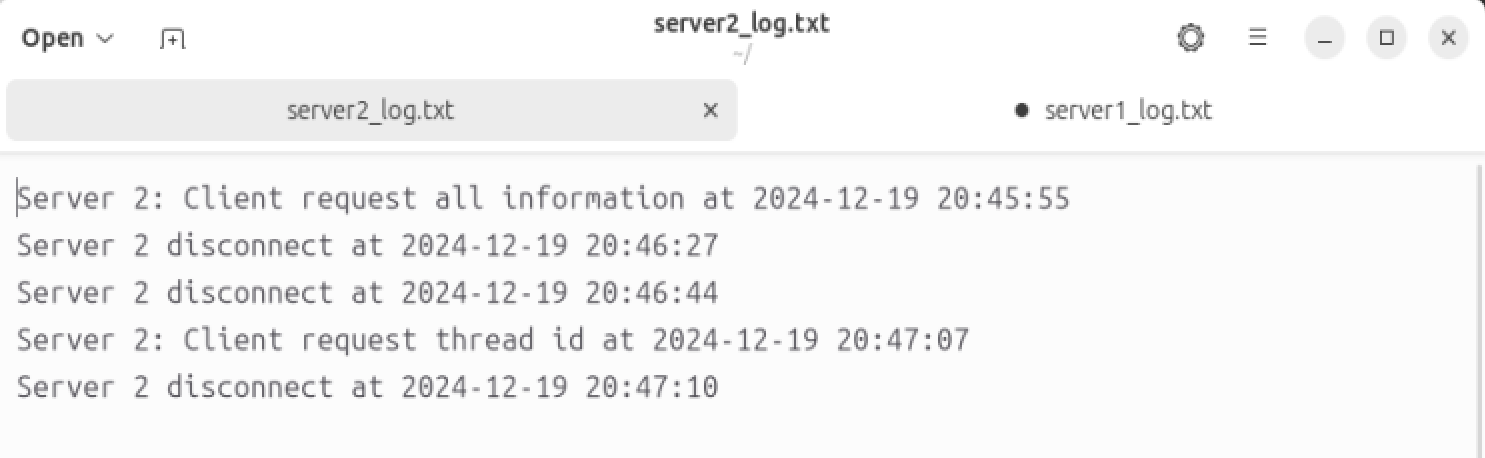
Task: Place cursor in the 20:47:10 disconnect line
Action: click(368, 387)
